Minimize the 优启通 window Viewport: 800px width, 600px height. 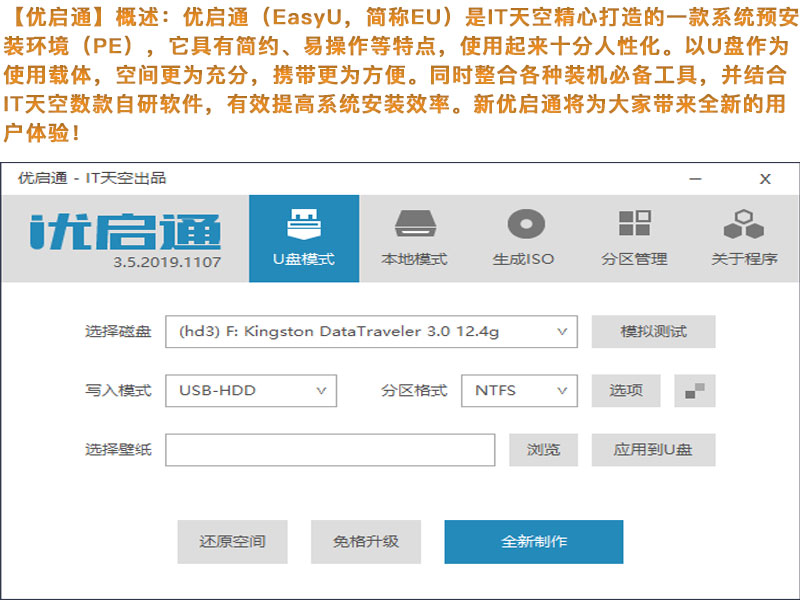pyautogui.click(x=695, y=179)
